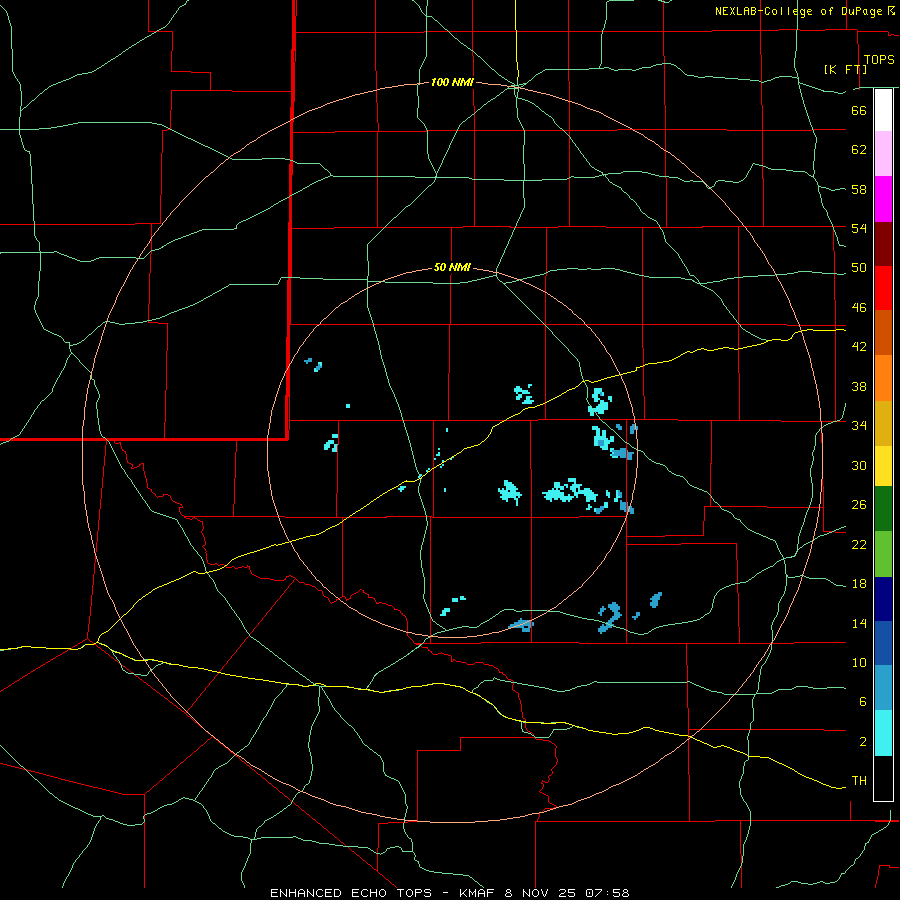The width and height of the screenshot is (900, 900).
Task: Click the Enhanced Echo Tops caption text
Action: coord(351,892)
